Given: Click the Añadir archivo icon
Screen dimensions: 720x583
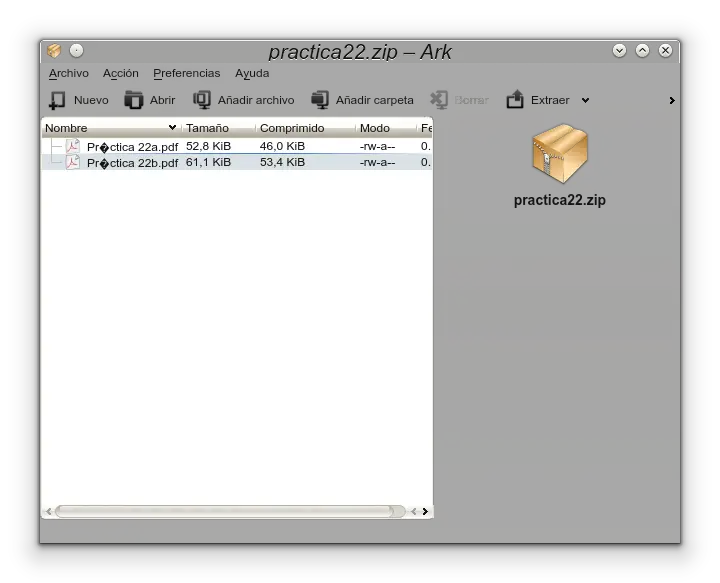Looking at the screenshot, I should click(202, 100).
